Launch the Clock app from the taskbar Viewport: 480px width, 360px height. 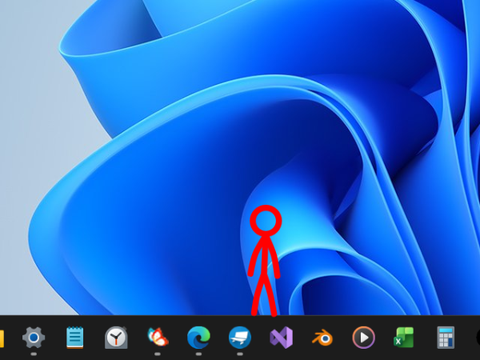pyautogui.click(x=116, y=337)
